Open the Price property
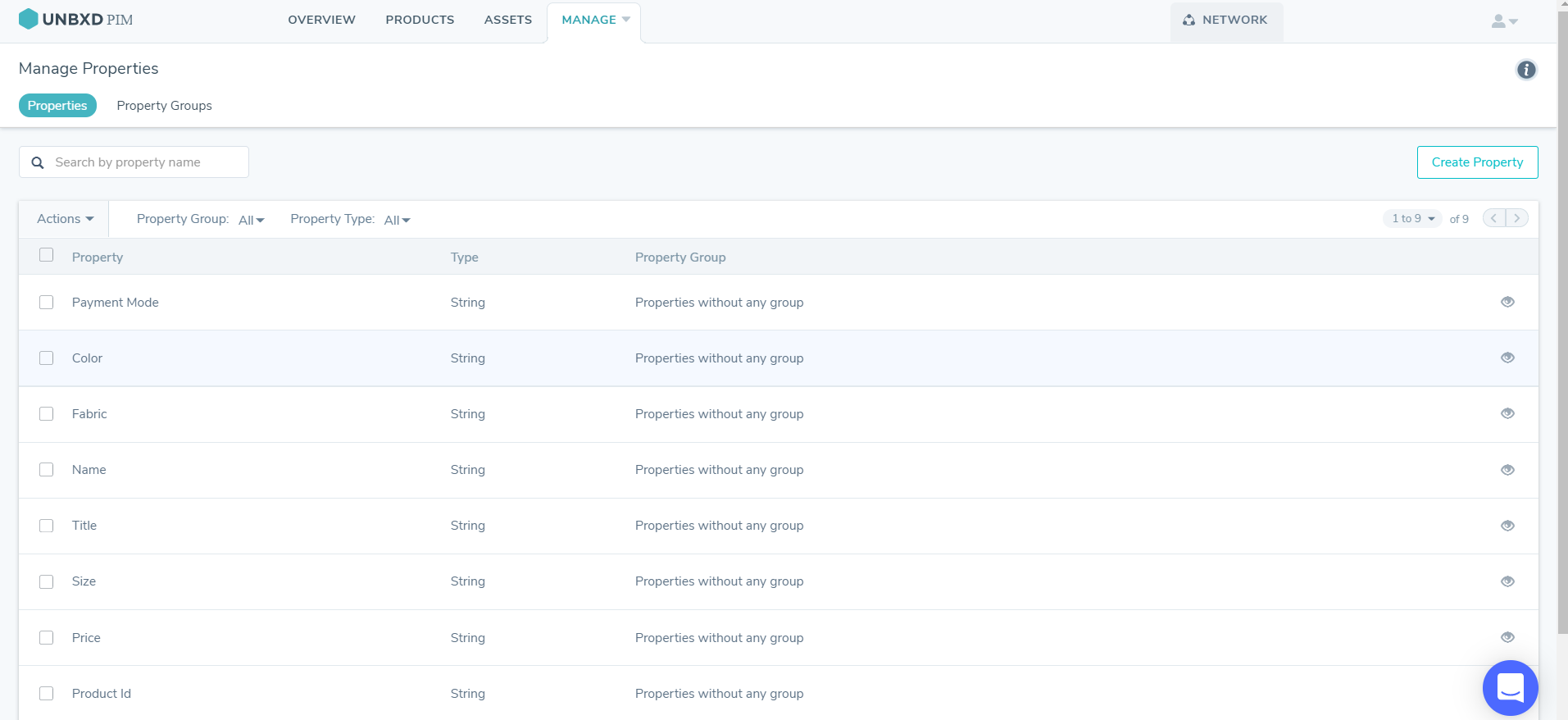Image resolution: width=1568 pixels, height=720 pixels. coord(86,638)
